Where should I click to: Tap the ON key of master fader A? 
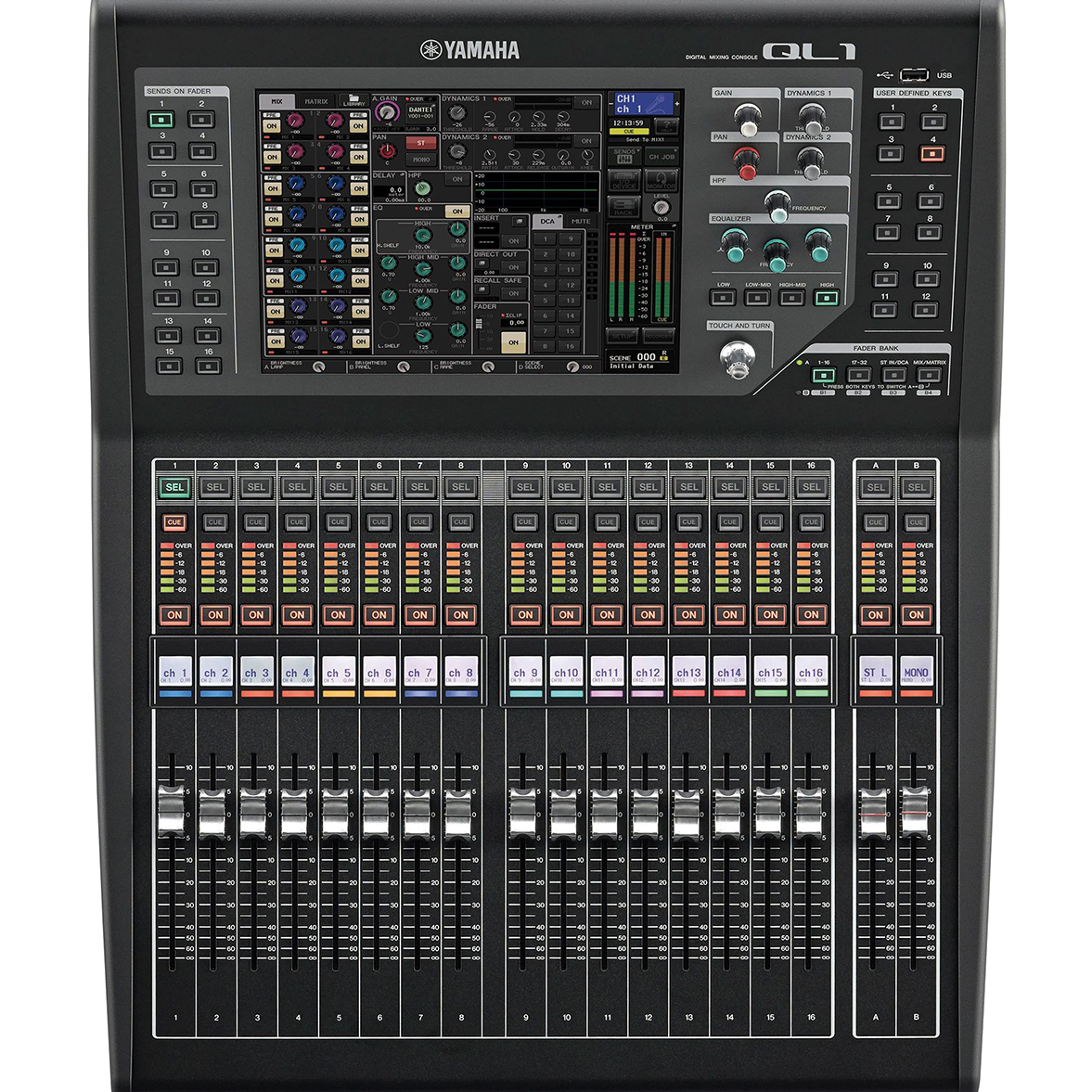click(876, 614)
